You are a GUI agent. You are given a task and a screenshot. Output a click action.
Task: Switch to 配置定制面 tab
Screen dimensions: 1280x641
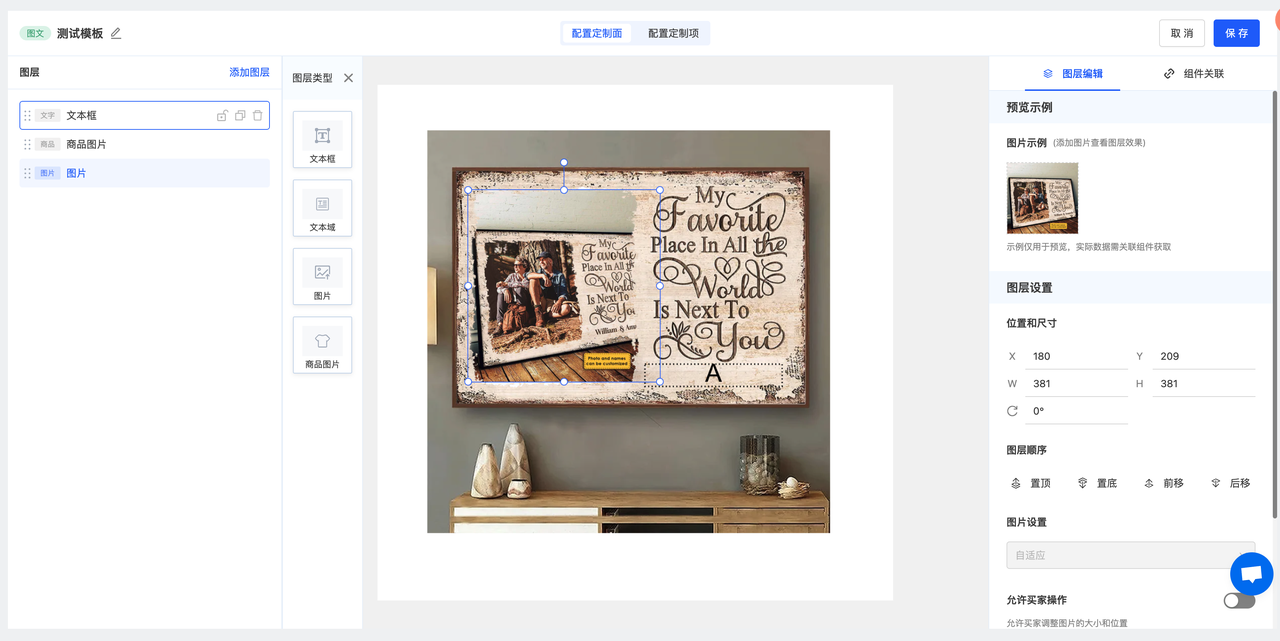tap(597, 33)
